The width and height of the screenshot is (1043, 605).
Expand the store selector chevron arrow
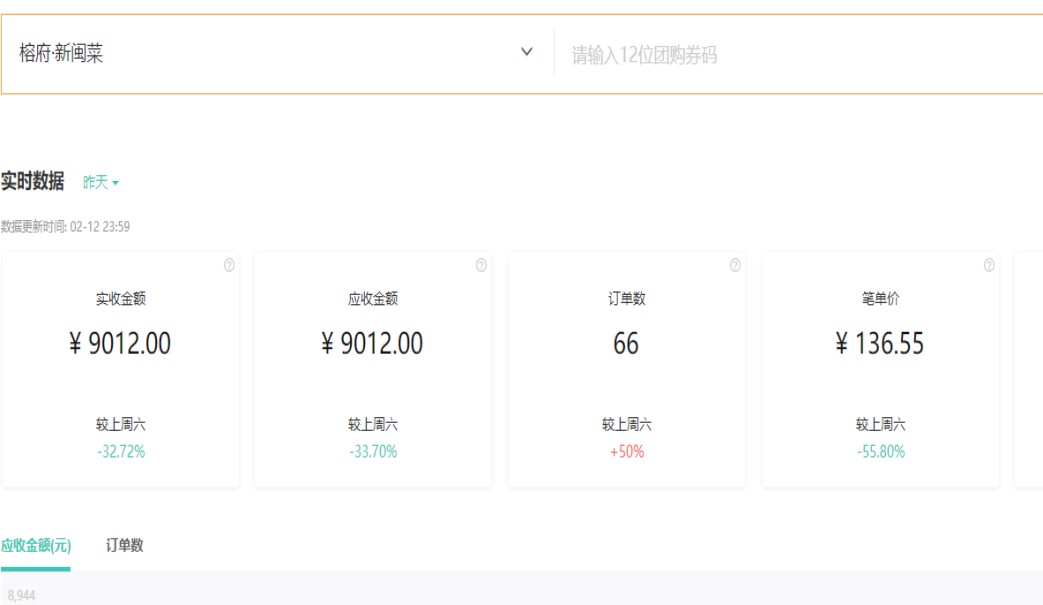point(527,53)
